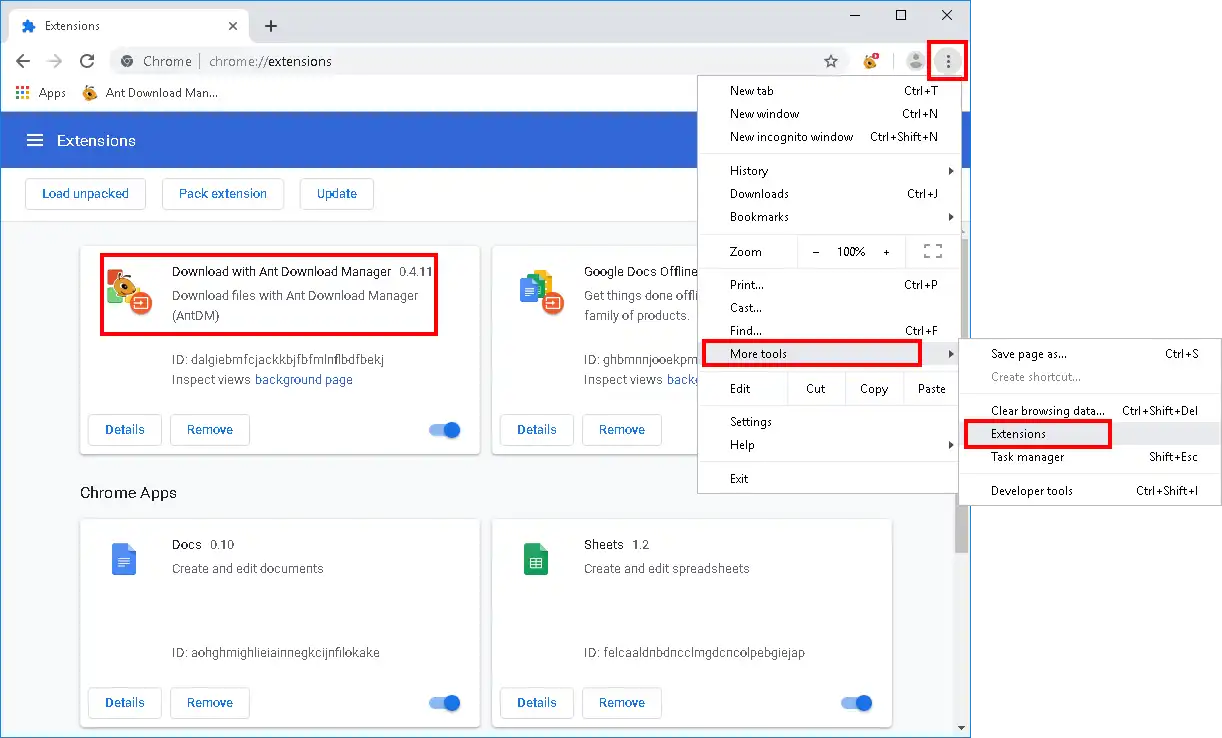Open Details for Google Docs Offline
The width and height of the screenshot is (1222, 738).
tap(537, 430)
